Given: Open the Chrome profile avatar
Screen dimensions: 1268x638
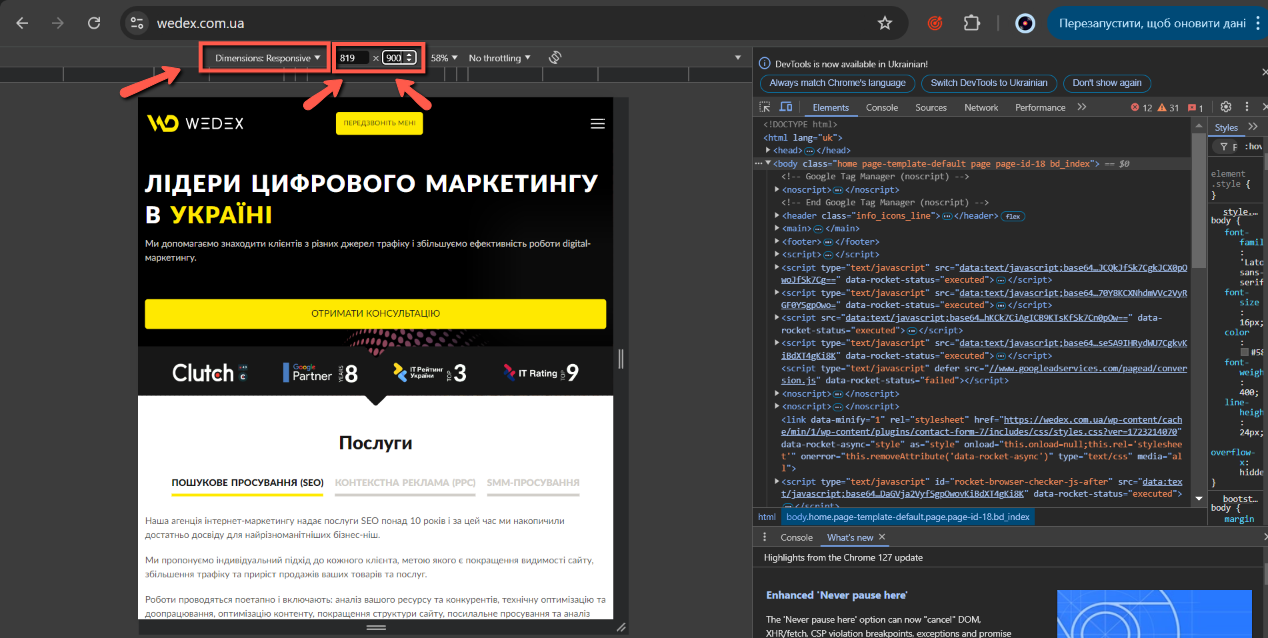Looking at the screenshot, I should coord(1025,22).
